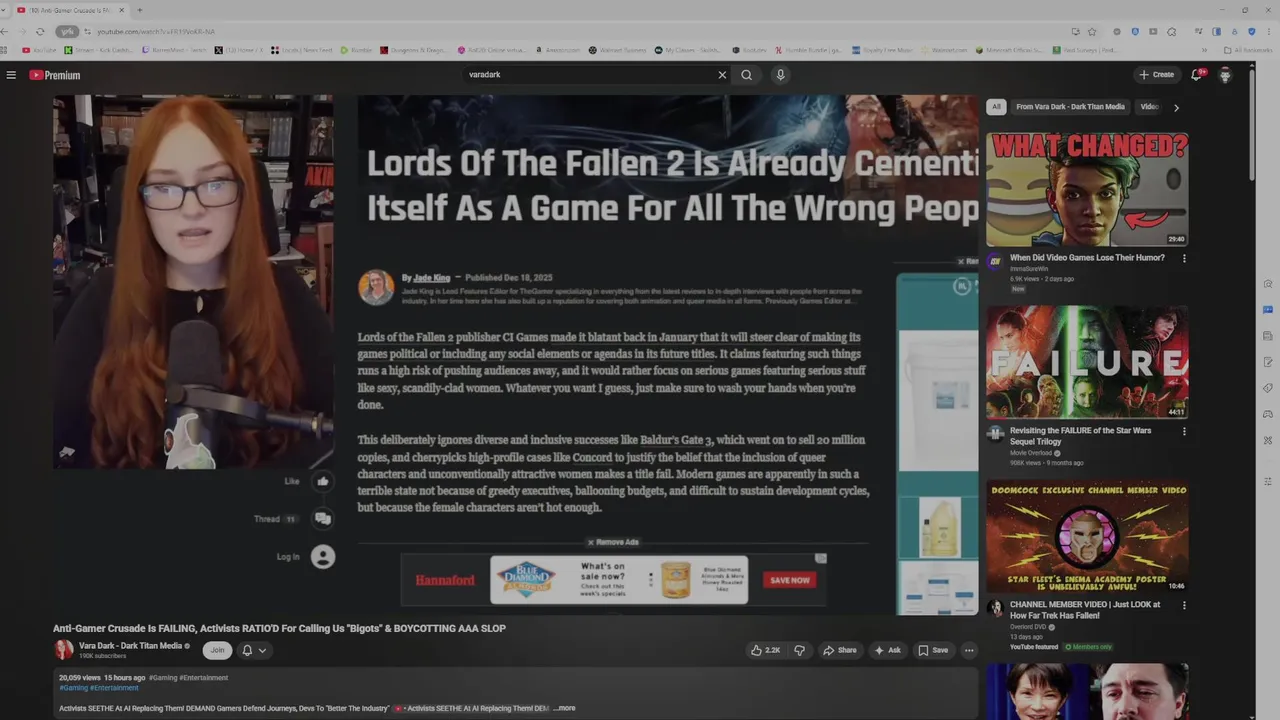Run search with magnifier button

coord(746,75)
